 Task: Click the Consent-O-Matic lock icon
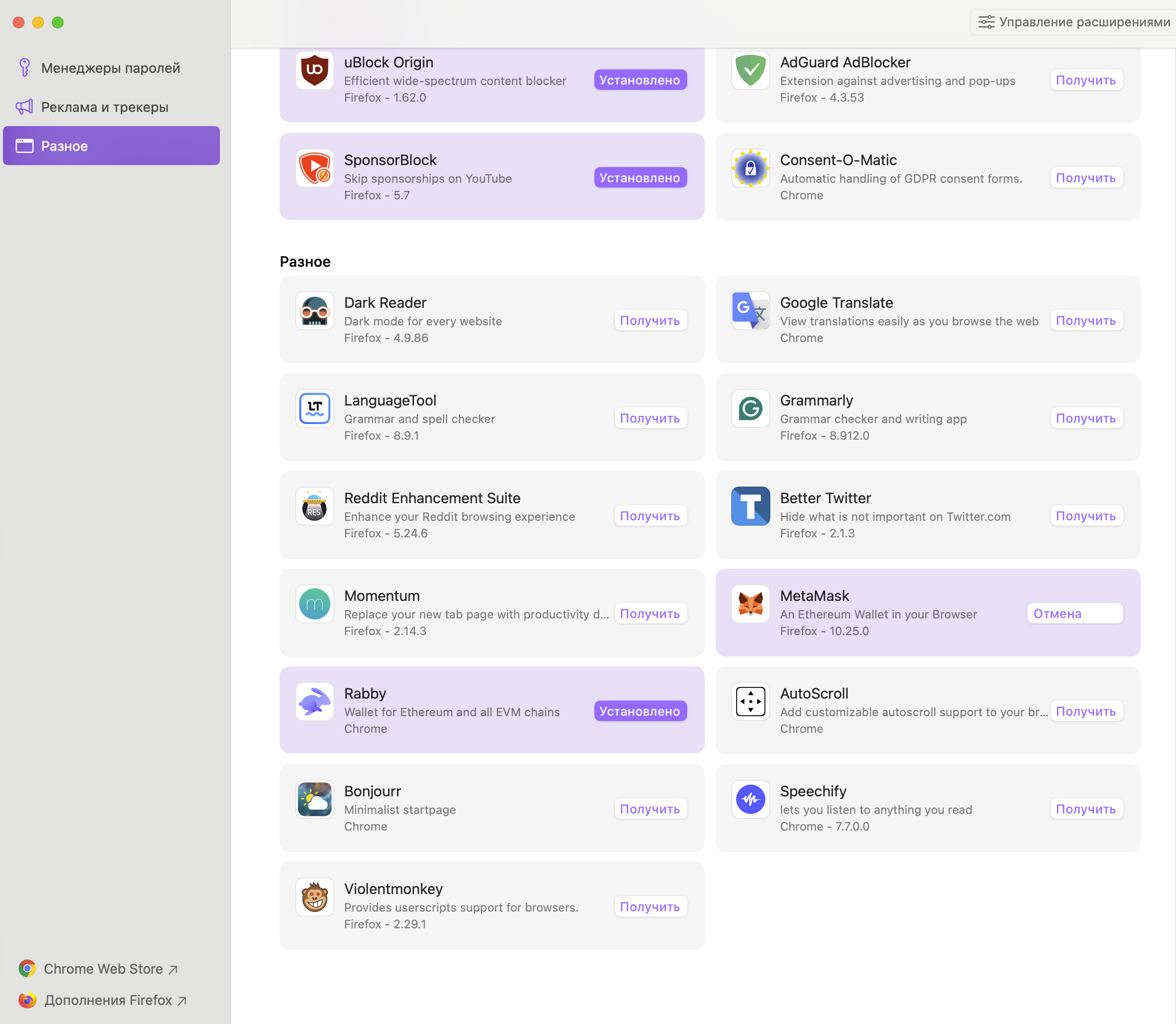tap(750, 169)
